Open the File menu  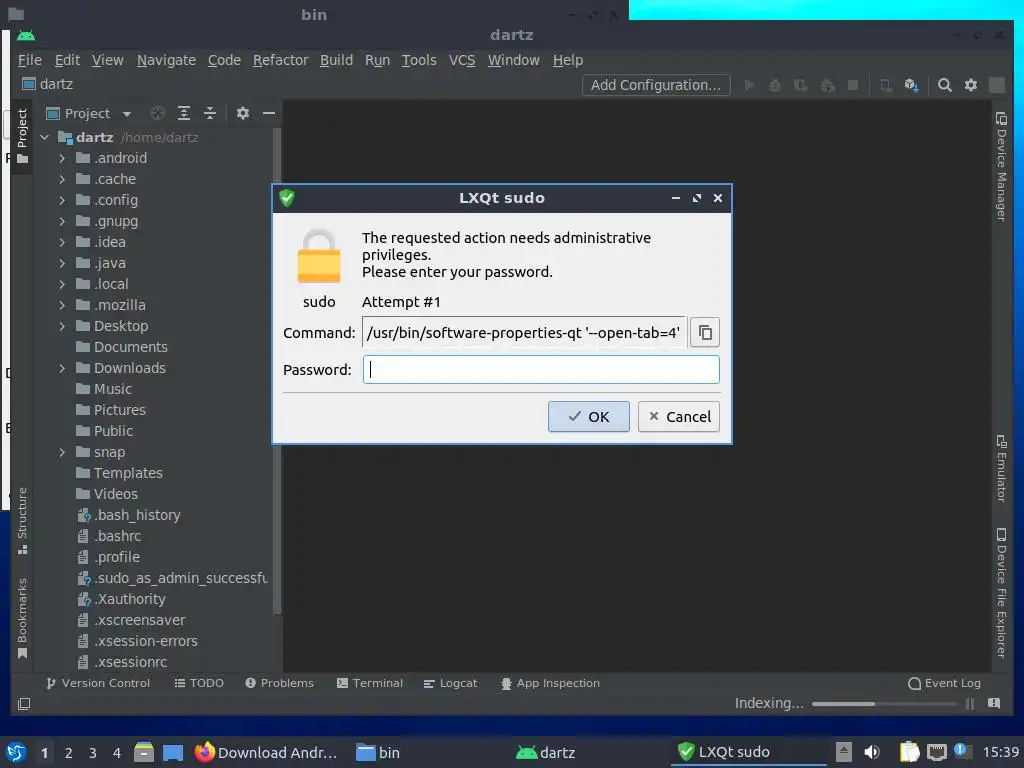[29, 60]
